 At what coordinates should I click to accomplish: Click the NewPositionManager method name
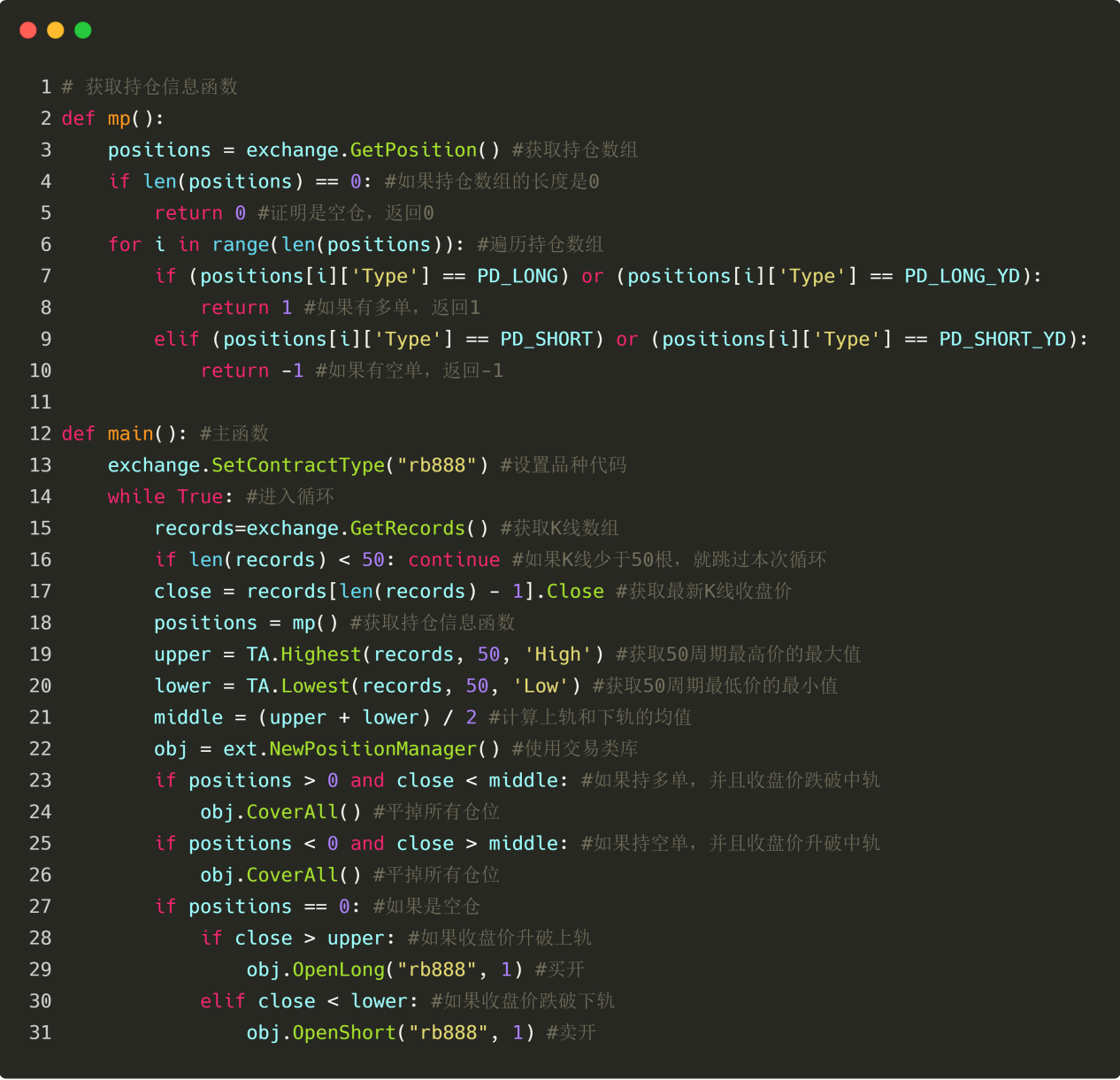(372, 749)
